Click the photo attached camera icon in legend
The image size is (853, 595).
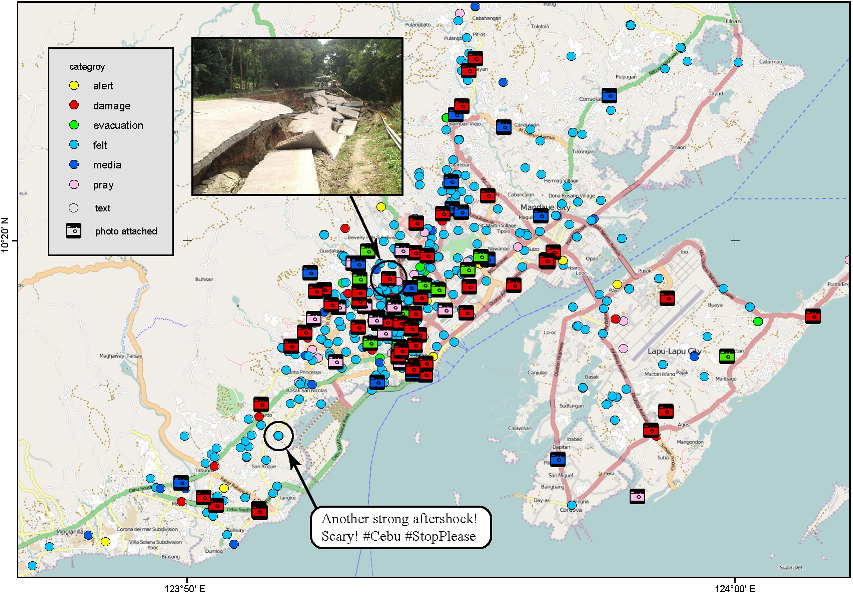[73, 231]
